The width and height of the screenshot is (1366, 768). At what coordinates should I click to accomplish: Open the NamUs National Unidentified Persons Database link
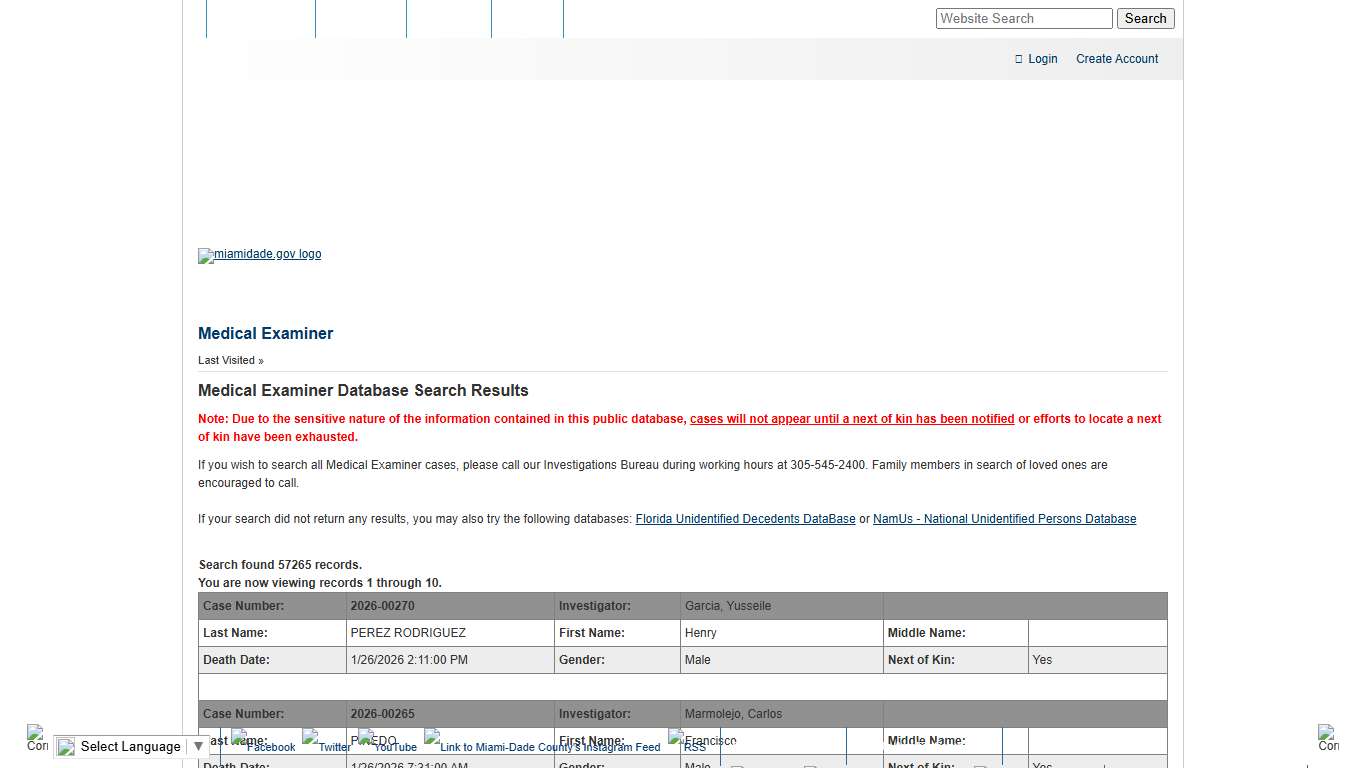pos(1004,518)
